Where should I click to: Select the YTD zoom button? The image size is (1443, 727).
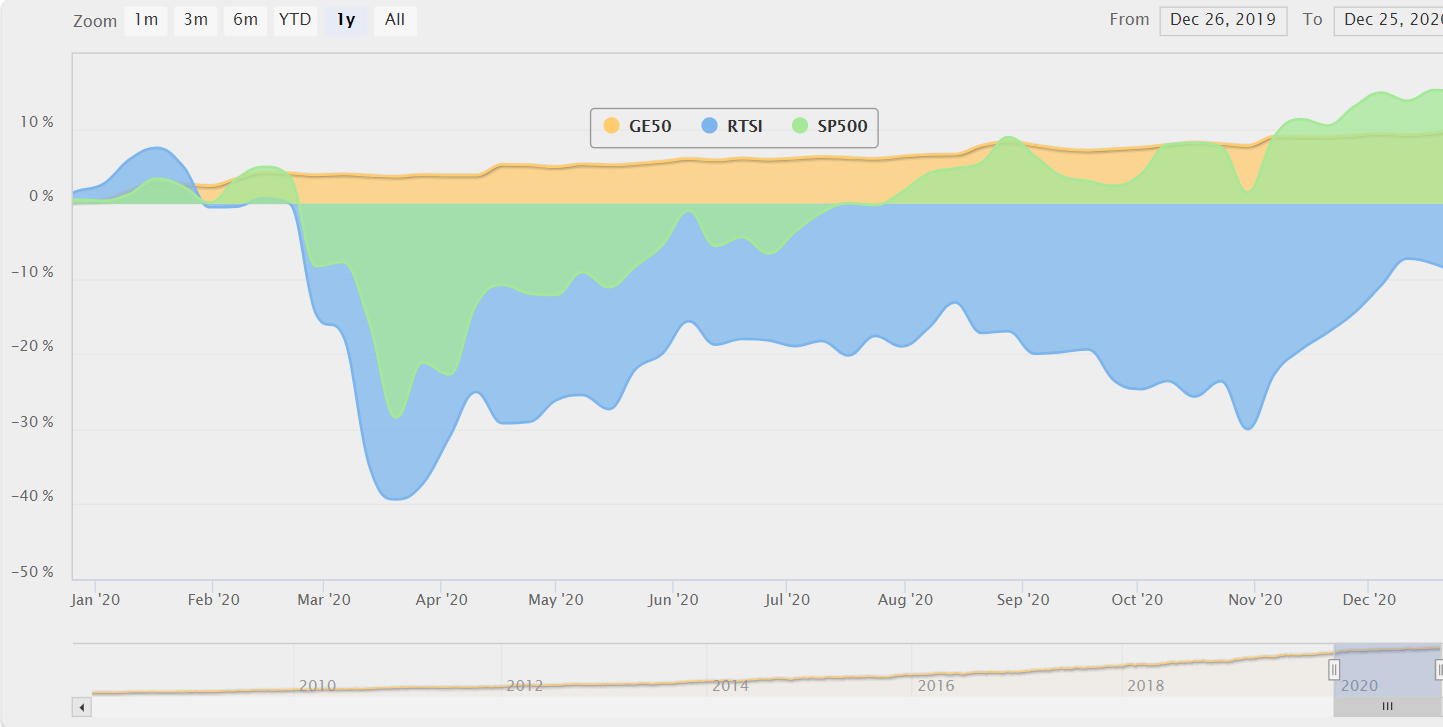point(295,20)
